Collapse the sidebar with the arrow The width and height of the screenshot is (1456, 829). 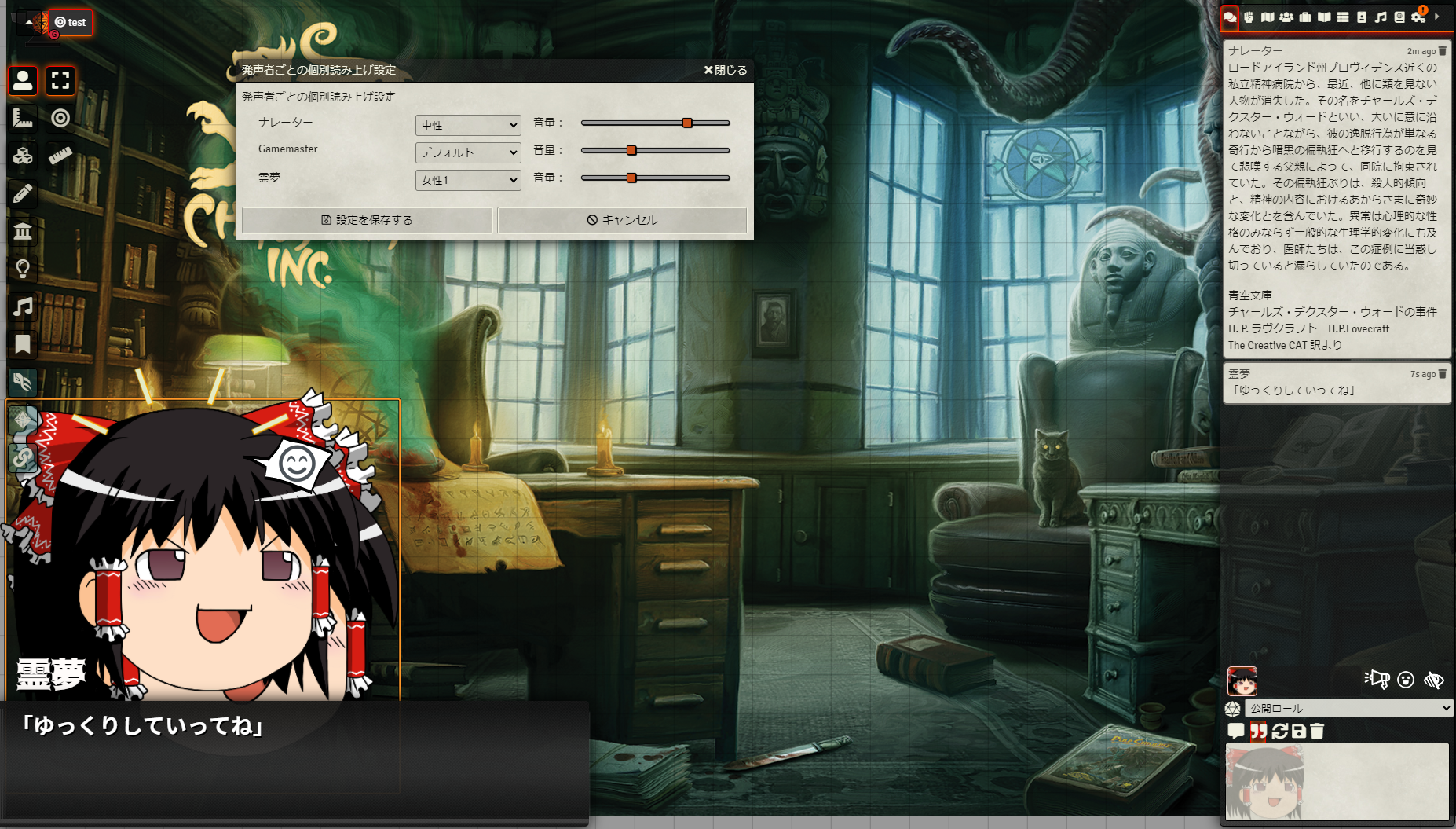click(x=1437, y=17)
